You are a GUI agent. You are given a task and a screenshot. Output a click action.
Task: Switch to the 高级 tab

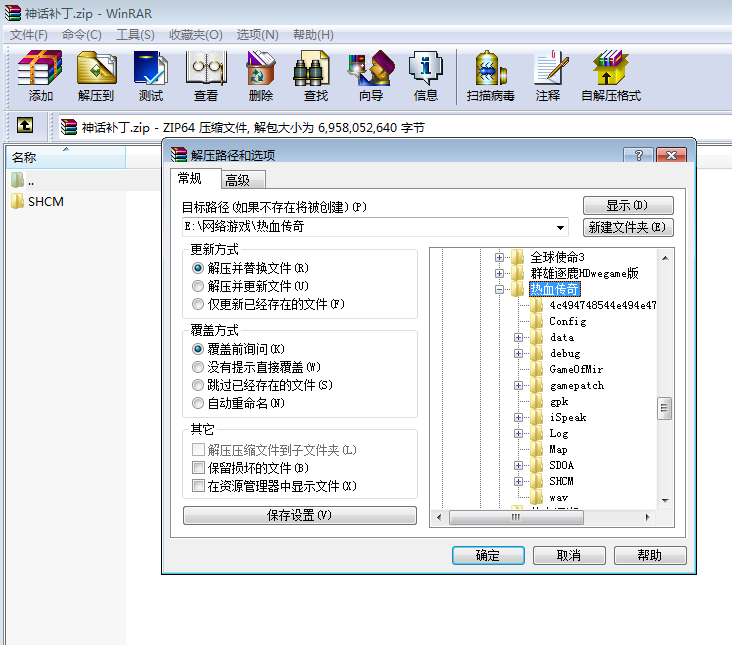(x=238, y=180)
